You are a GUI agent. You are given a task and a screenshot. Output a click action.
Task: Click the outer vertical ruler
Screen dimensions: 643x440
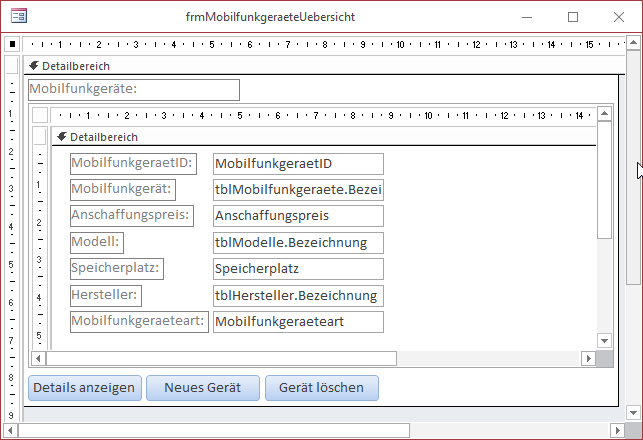pyautogui.click(x=12, y=246)
